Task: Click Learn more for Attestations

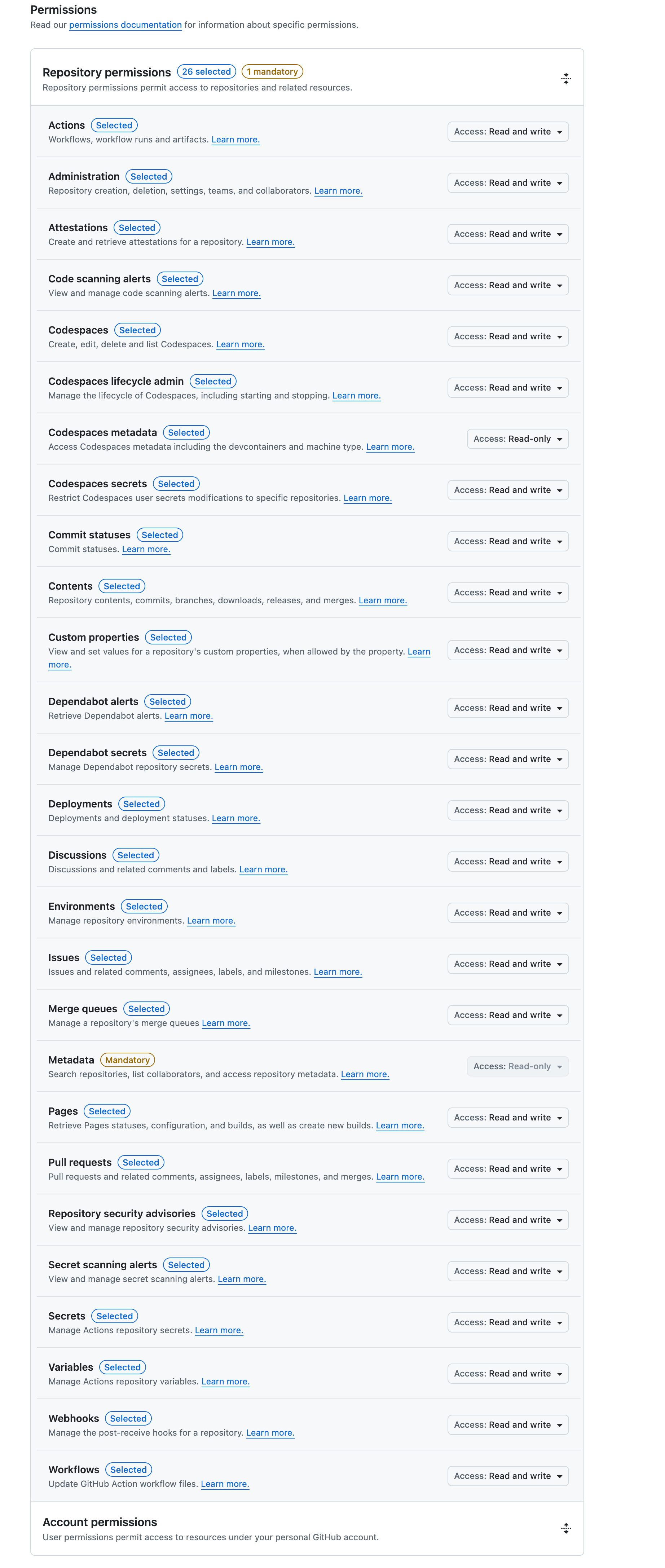Action: (270, 242)
